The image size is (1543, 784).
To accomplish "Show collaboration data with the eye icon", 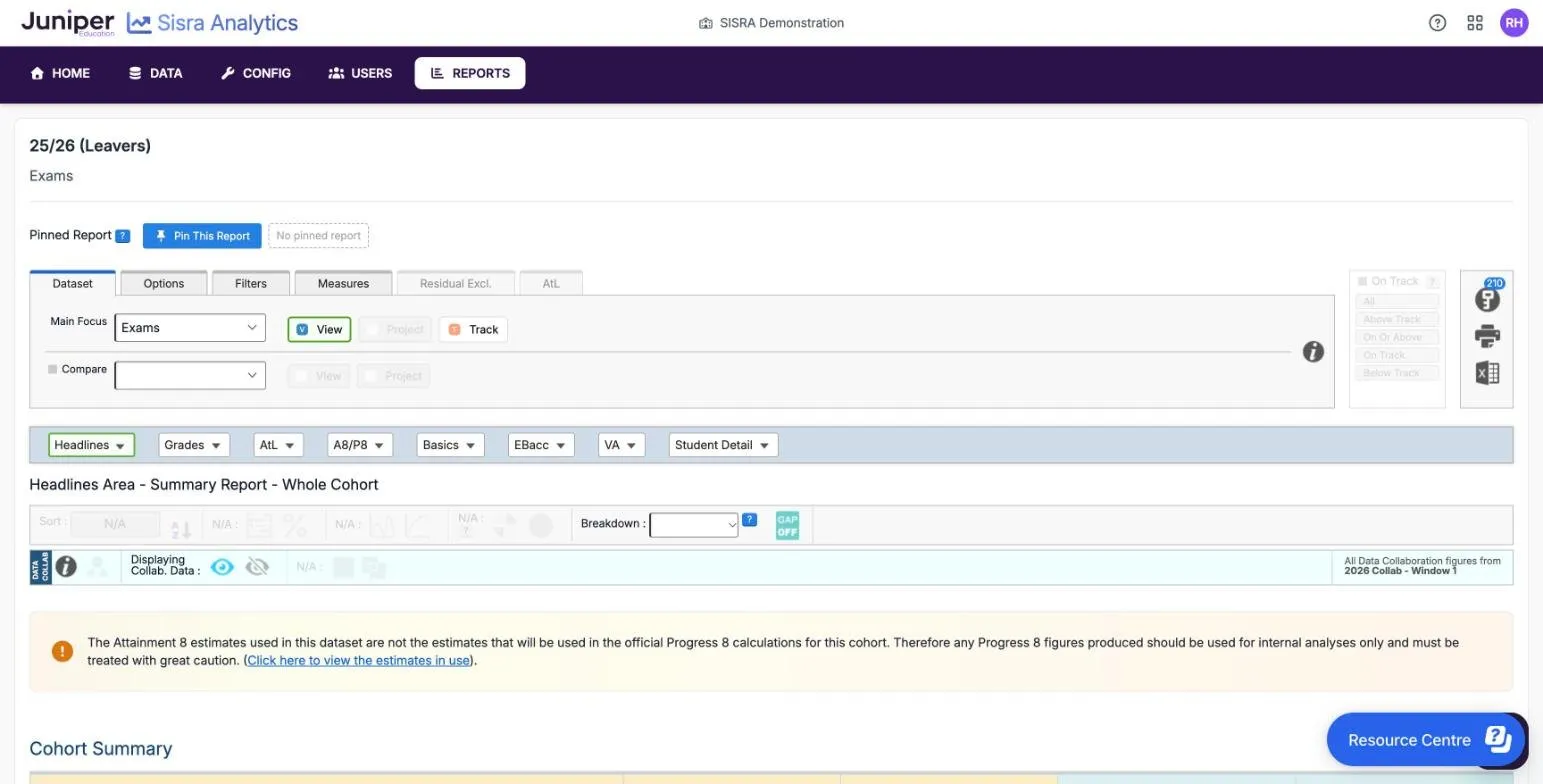I will click(222, 567).
